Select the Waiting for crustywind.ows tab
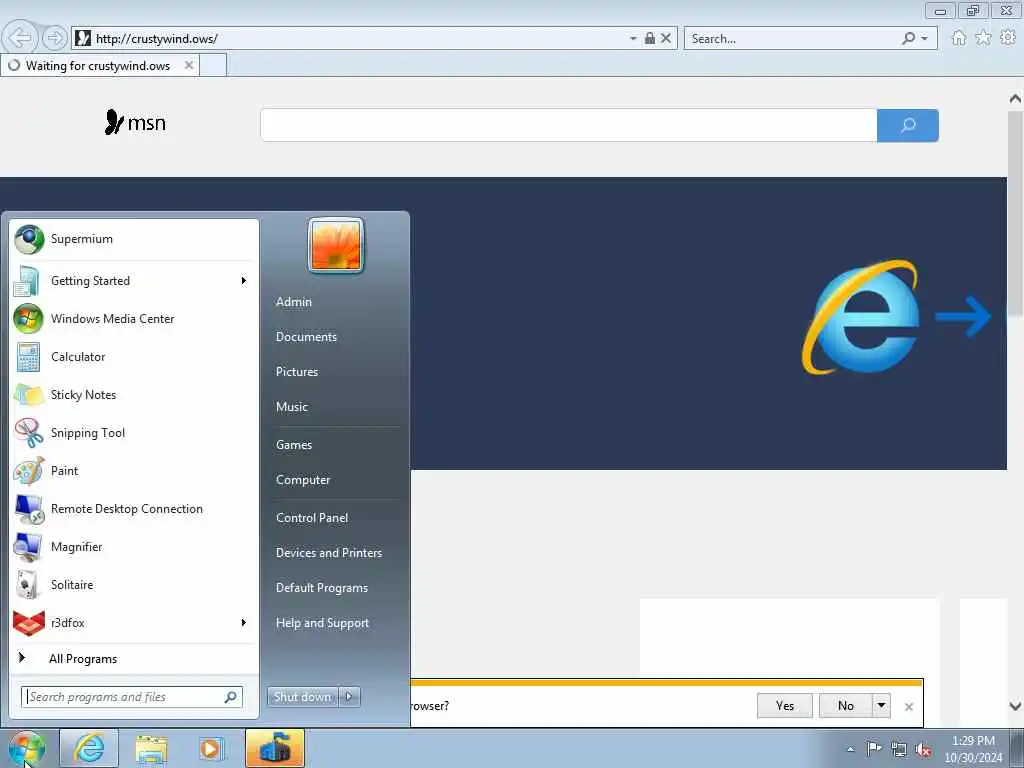 (97, 65)
